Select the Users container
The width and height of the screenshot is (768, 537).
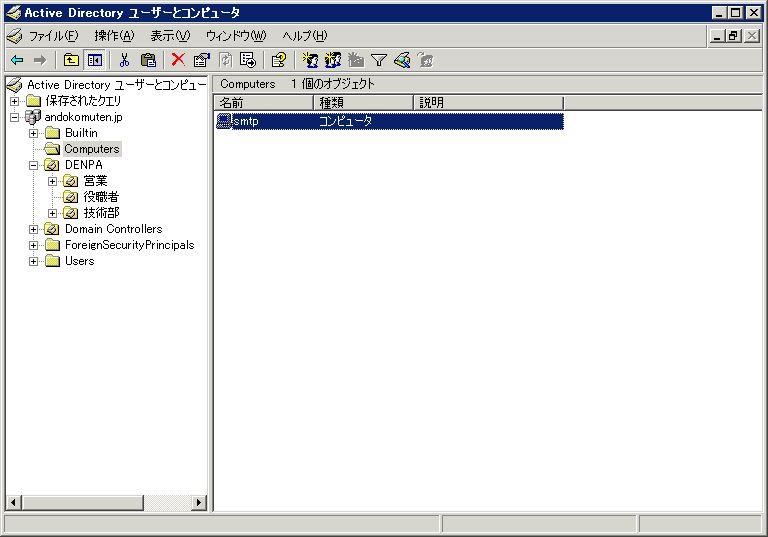tap(79, 261)
